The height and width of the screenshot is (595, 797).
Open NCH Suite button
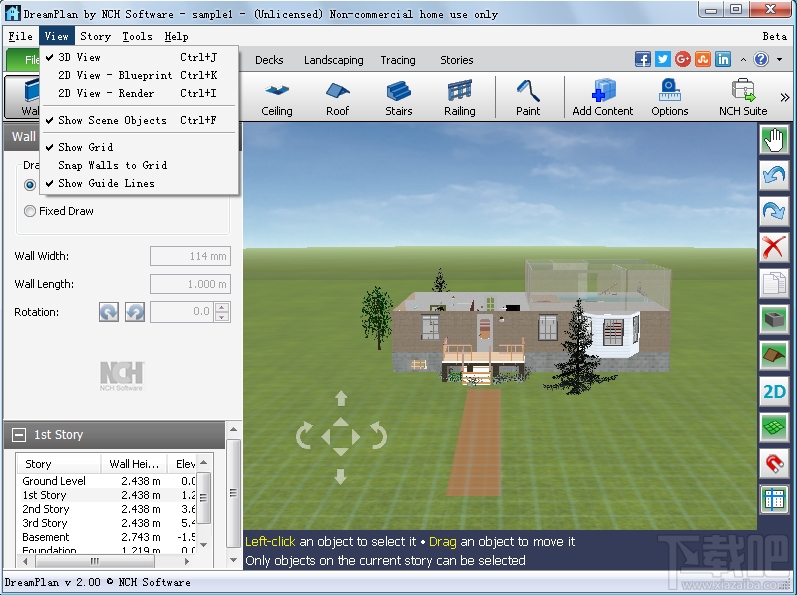743,98
